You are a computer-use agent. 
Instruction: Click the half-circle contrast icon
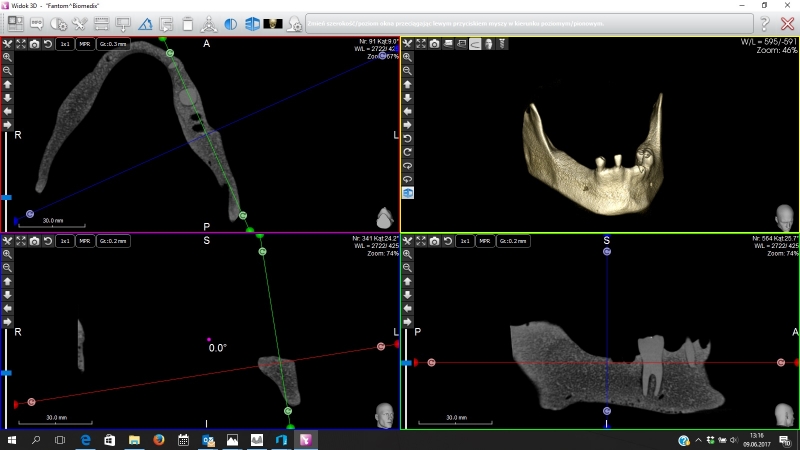point(230,22)
